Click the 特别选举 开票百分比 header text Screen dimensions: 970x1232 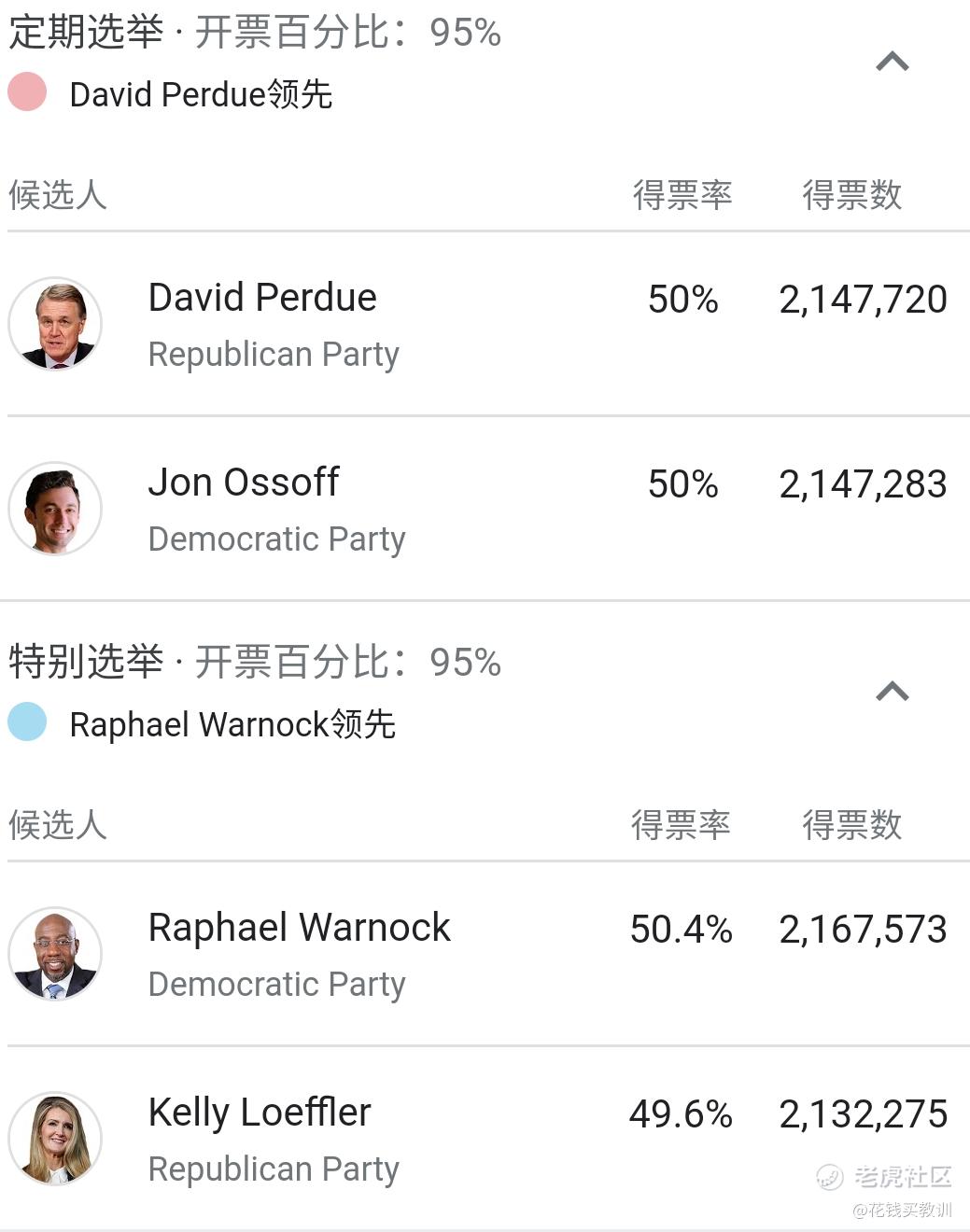point(255,662)
